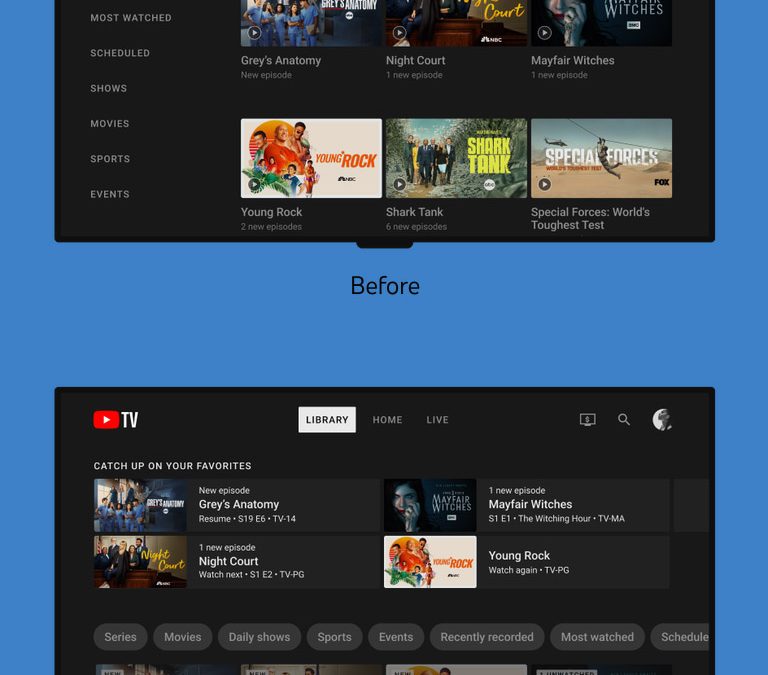Click 'Night Court' title in top grid

pyautogui.click(x=415, y=61)
